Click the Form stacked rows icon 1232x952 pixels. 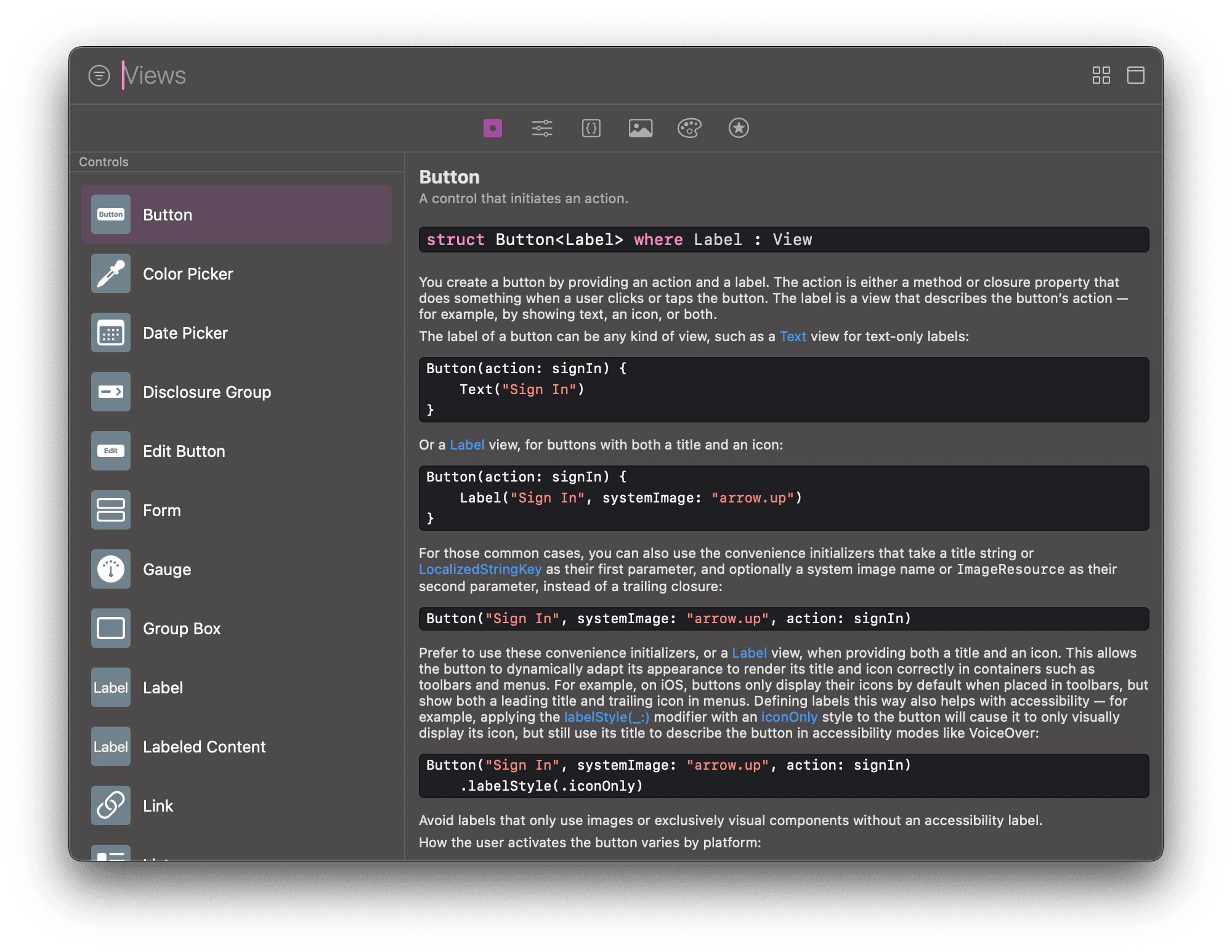coord(111,510)
